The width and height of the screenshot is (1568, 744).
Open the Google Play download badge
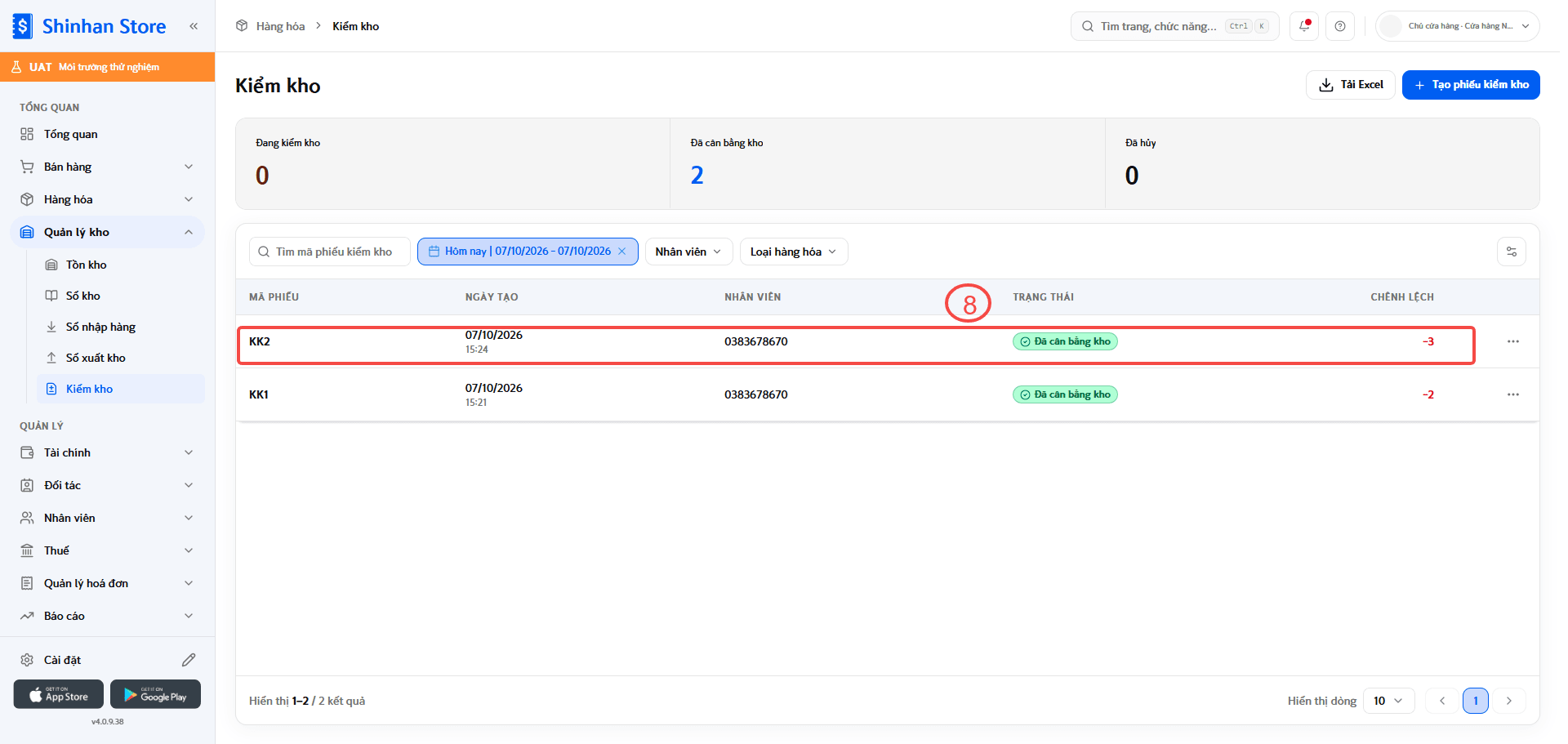(155, 694)
